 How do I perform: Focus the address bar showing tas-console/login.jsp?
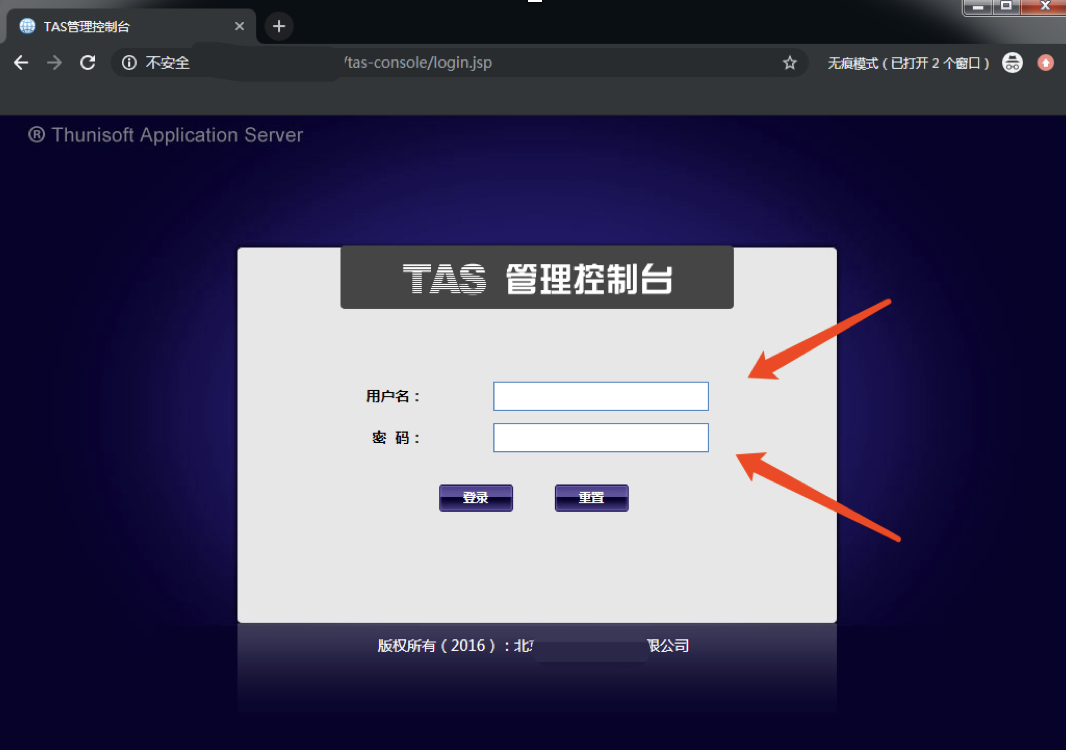click(450, 63)
